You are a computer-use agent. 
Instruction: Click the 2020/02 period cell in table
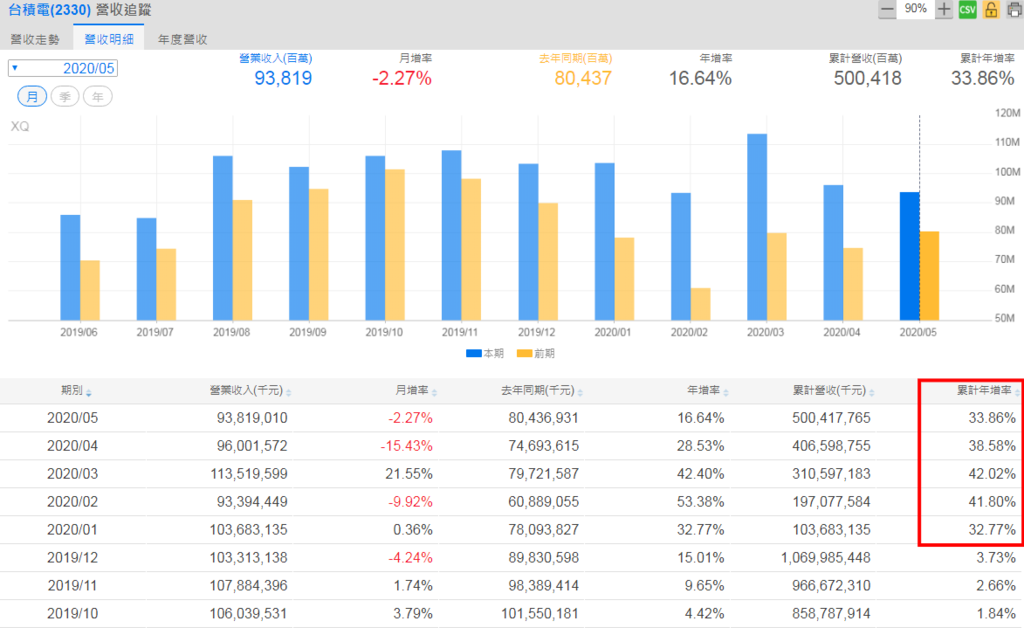tap(72, 502)
